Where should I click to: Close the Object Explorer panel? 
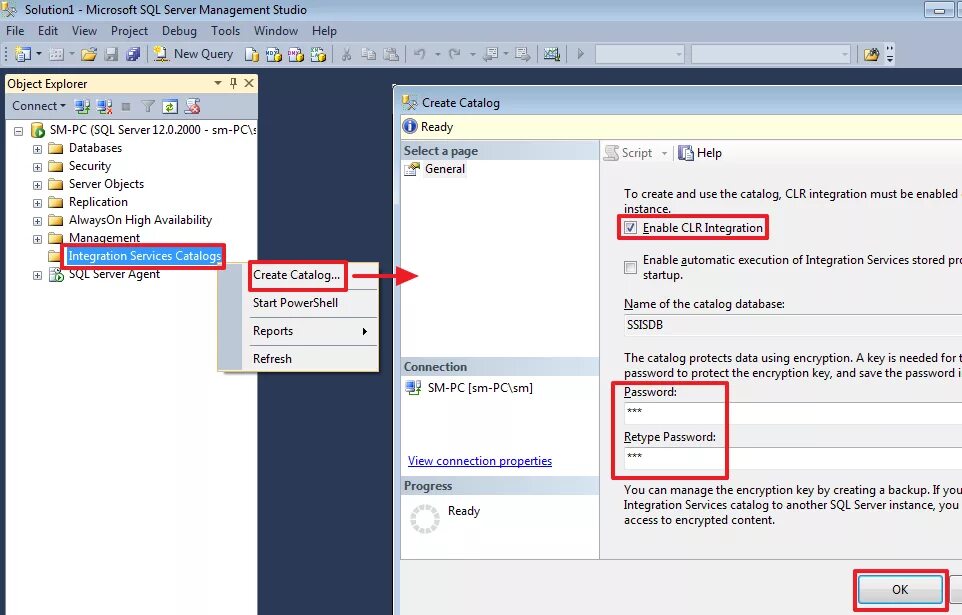(x=248, y=83)
